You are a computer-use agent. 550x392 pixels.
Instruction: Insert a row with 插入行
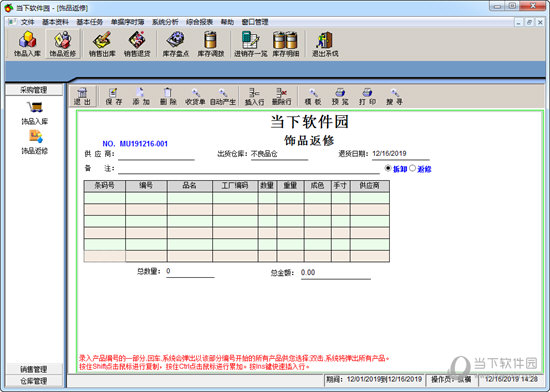pyautogui.click(x=254, y=96)
